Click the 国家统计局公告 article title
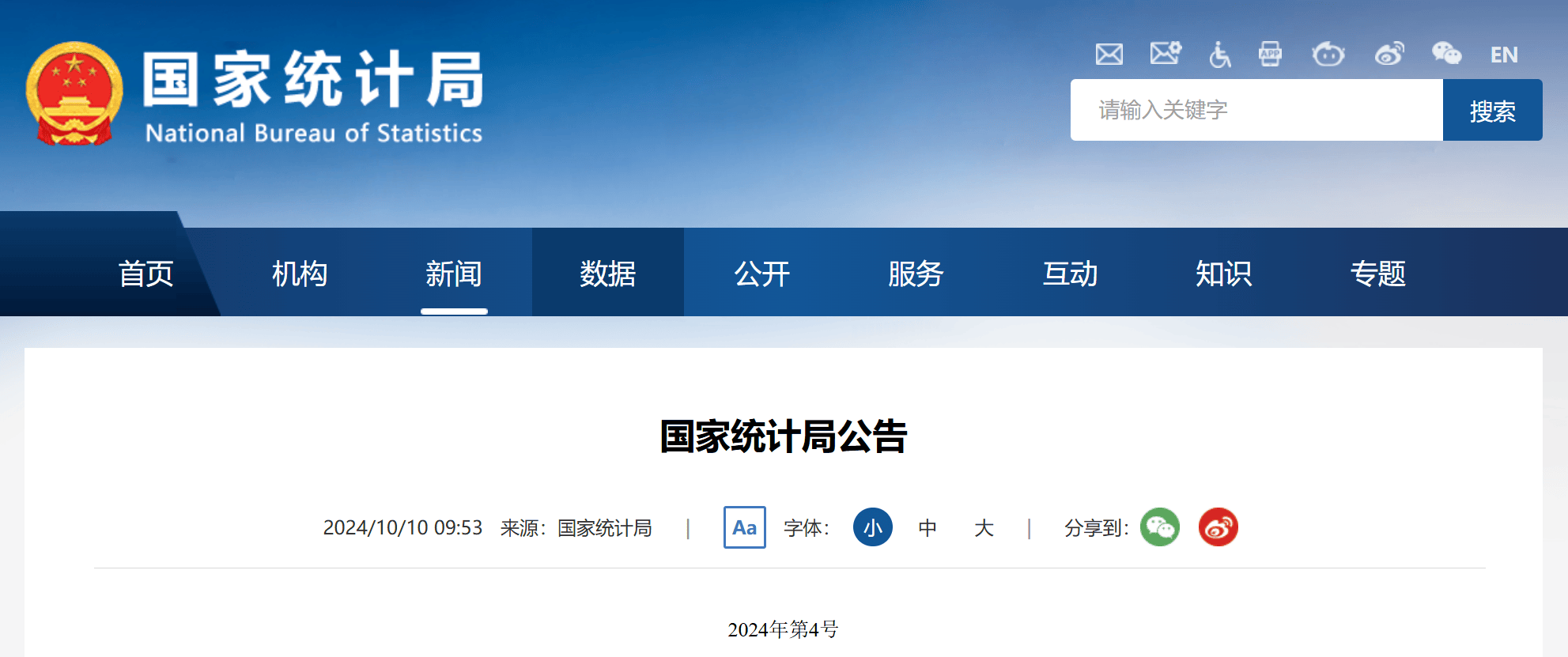Screen dimensions: 1568x657 (x=784, y=436)
